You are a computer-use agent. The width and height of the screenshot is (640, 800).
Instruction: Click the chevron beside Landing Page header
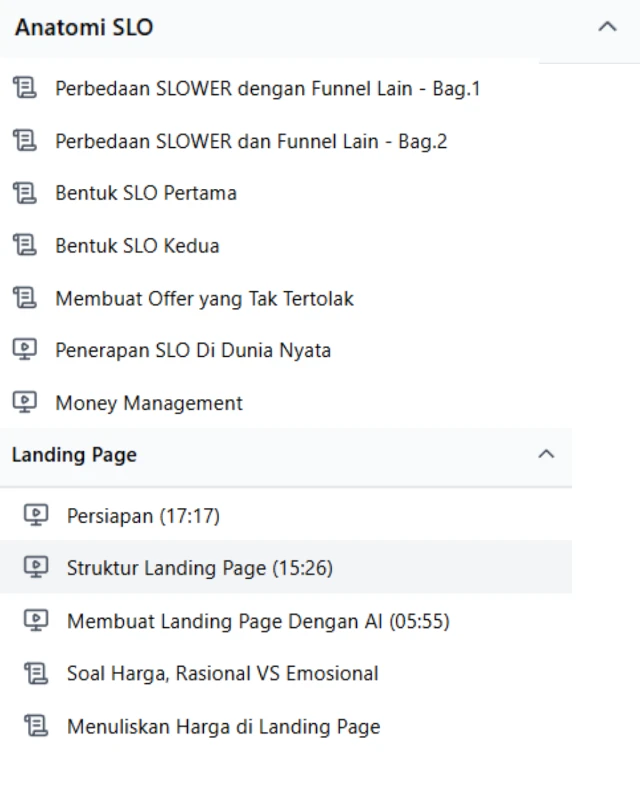tap(546, 454)
